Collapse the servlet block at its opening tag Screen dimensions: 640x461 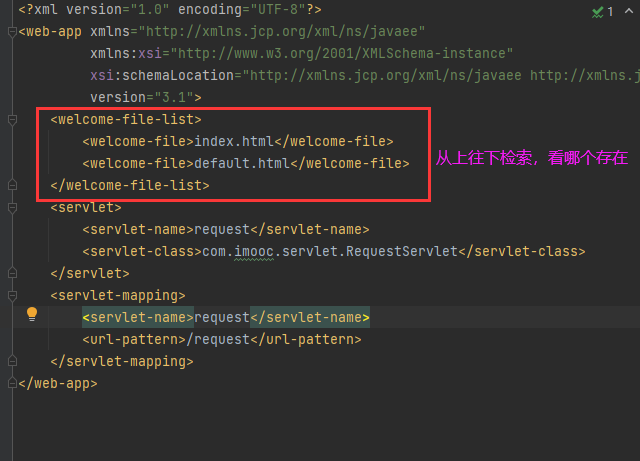click(12, 207)
